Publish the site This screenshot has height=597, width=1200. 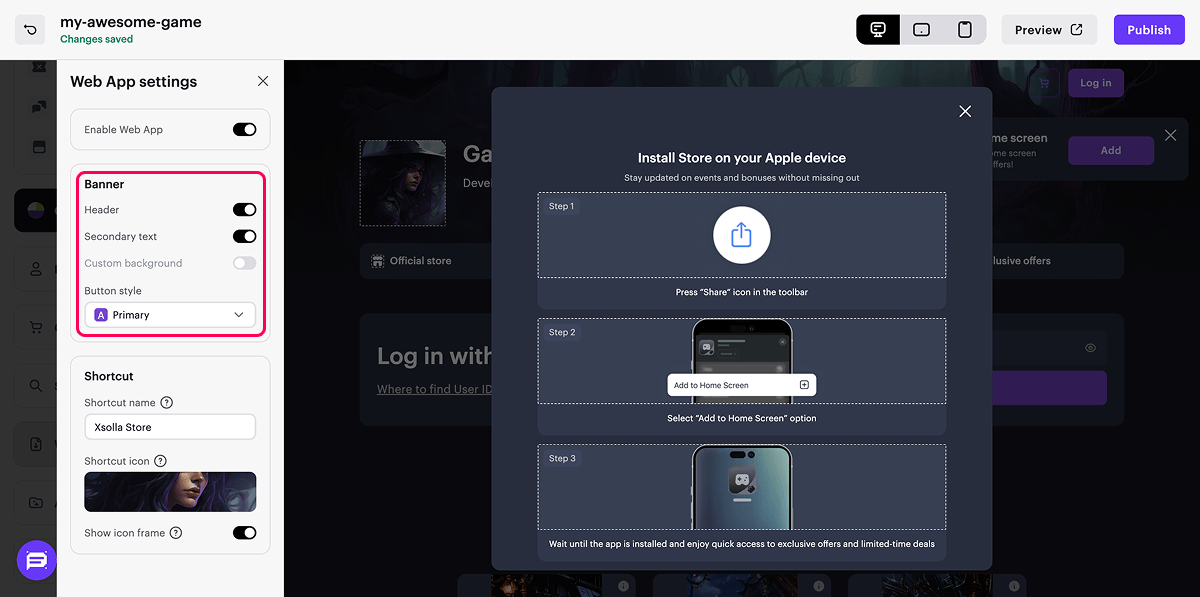[x=1149, y=29]
